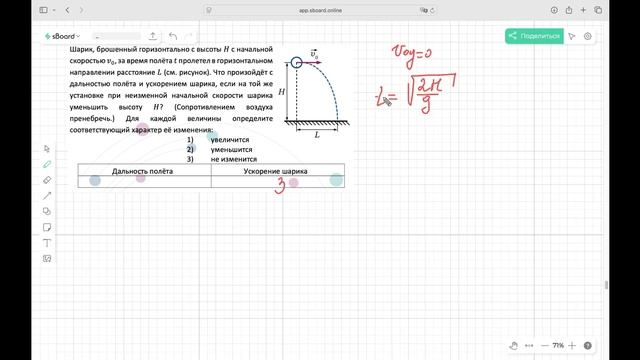Select the line arrow tool
The image size is (640, 360).
click(x=47, y=196)
